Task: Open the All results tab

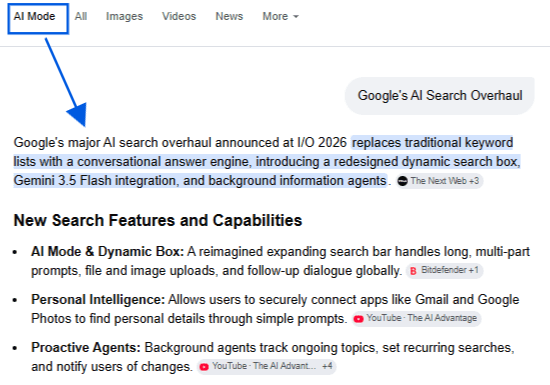Action: [81, 16]
